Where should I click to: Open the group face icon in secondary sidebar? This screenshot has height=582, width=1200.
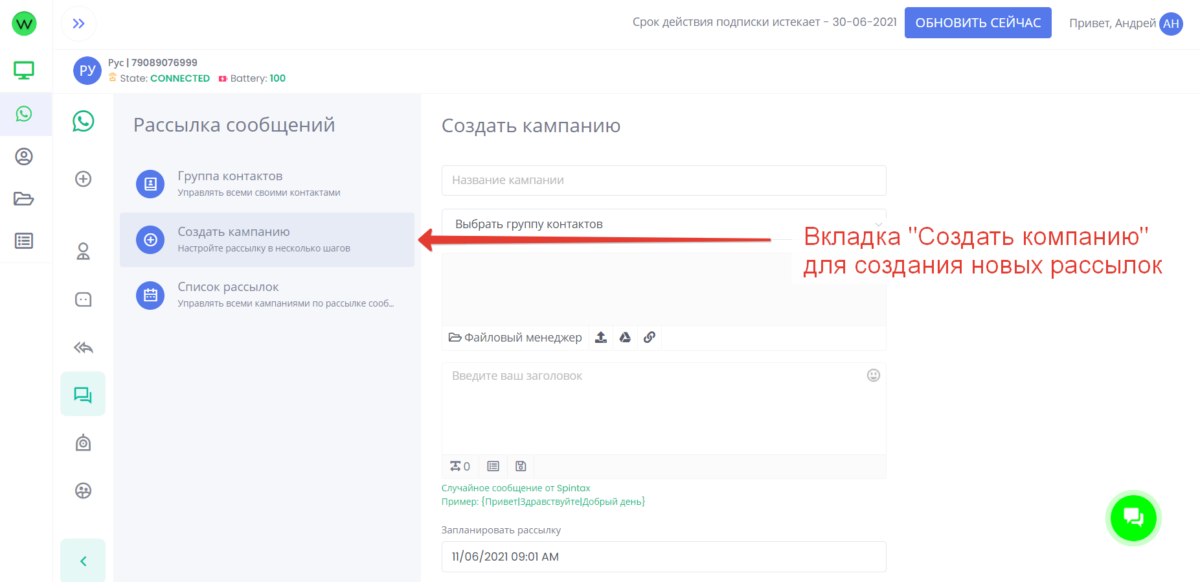[x=83, y=491]
